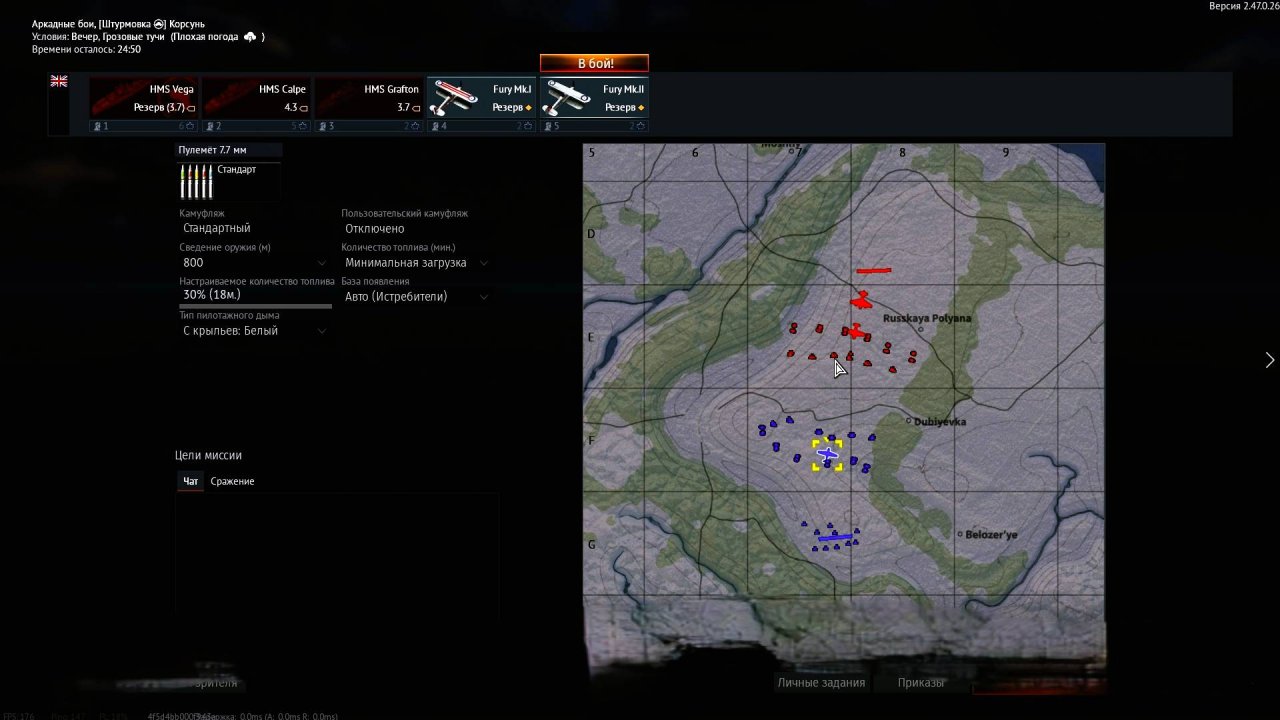This screenshot has width=1280, height=720.
Task: Open the Сведение оружия 800 dropdown
Action: coord(253,262)
